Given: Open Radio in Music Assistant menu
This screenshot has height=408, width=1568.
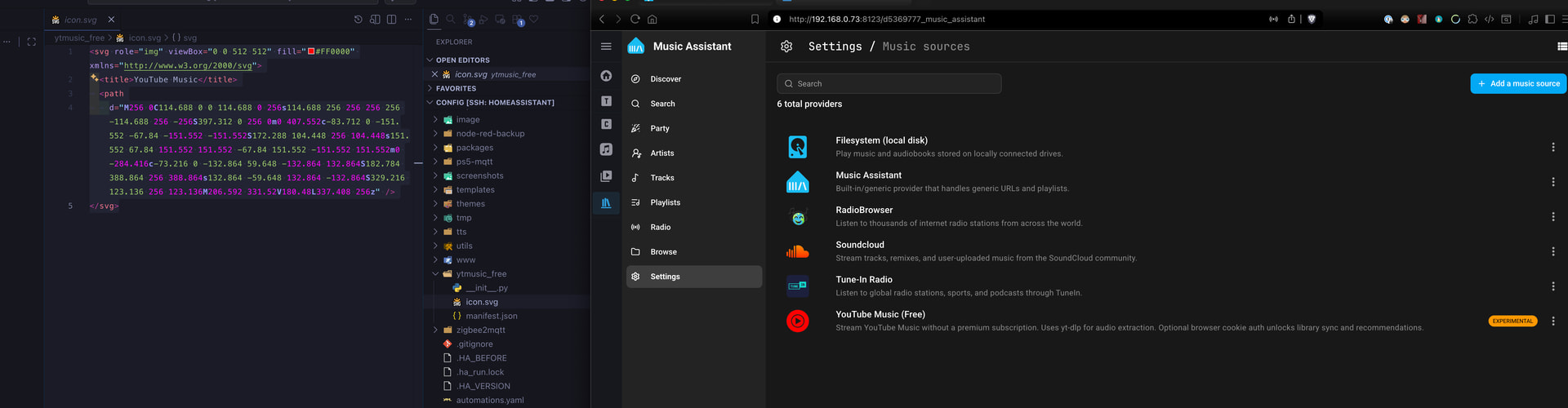Looking at the screenshot, I should click(x=694, y=227).
